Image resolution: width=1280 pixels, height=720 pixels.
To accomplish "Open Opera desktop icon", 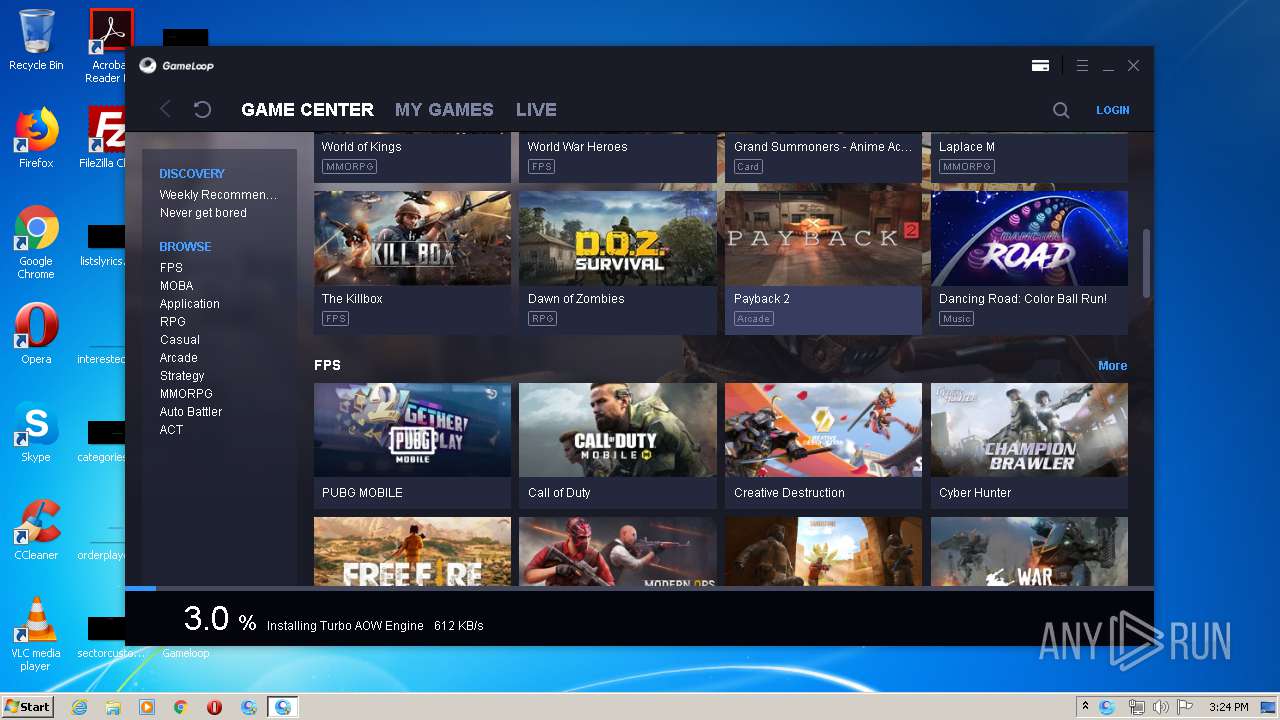I will (36, 334).
